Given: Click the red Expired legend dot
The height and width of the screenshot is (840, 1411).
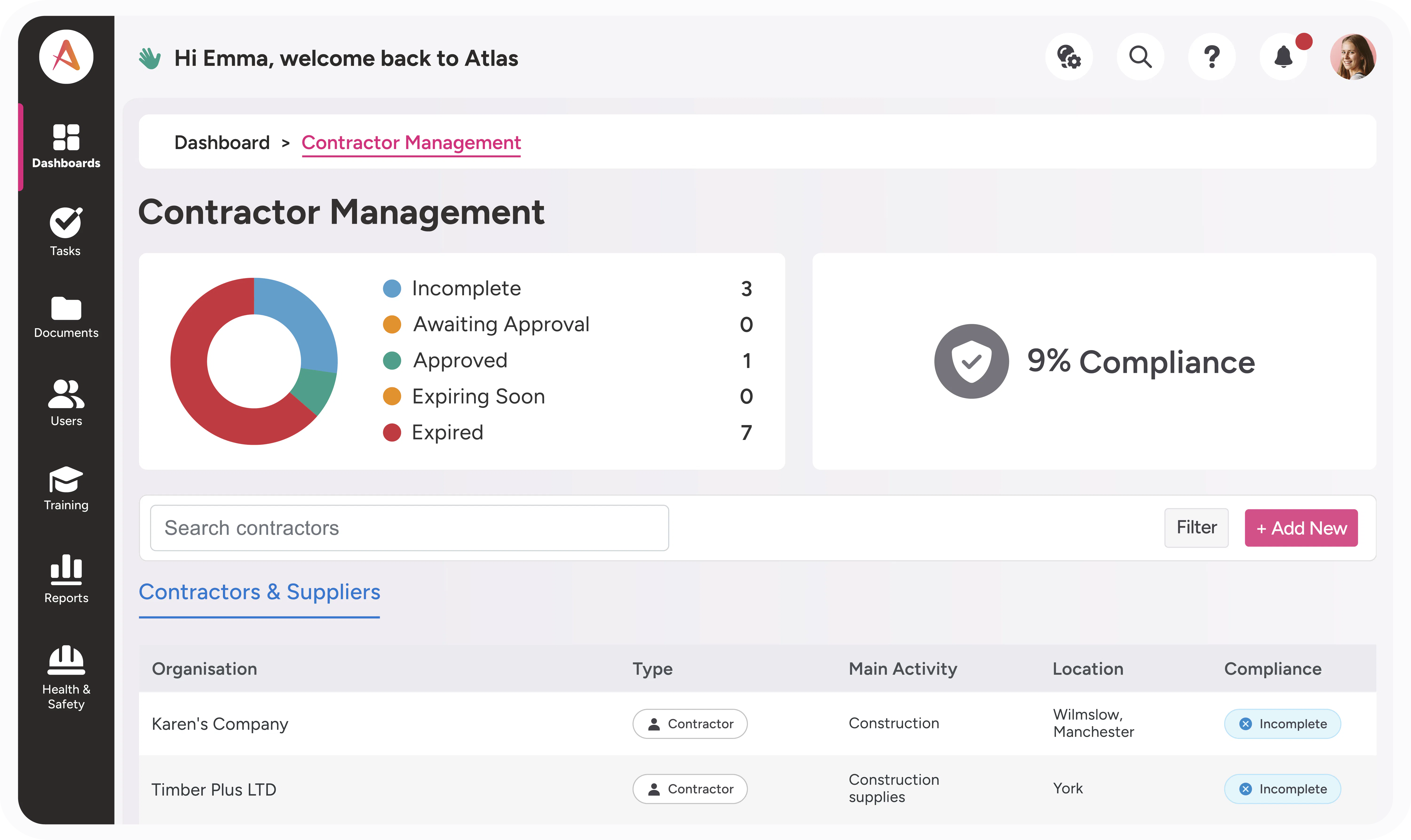Looking at the screenshot, I should (392, 432).
